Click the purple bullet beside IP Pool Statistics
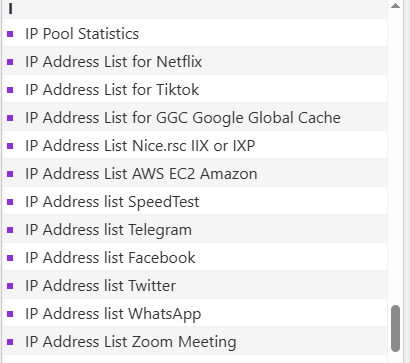410x363 pixels. pyautogui.click(x=10, y=34)
